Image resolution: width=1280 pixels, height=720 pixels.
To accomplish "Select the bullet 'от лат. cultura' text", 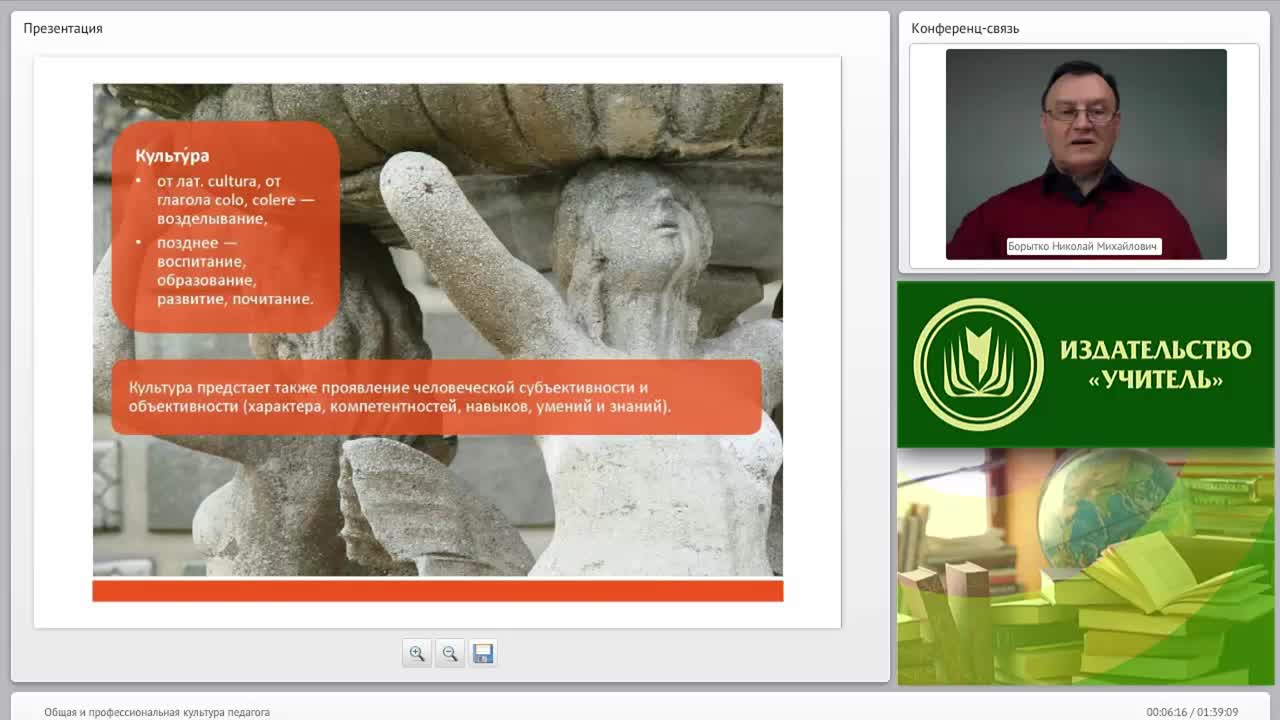I will pos(235,200).
